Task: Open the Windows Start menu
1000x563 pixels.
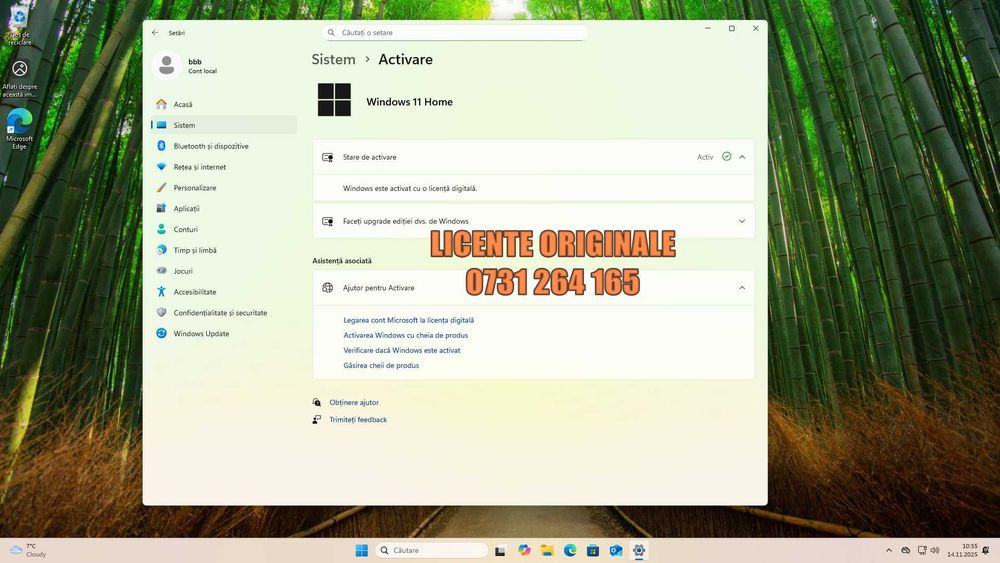Action: coord(362,550)
